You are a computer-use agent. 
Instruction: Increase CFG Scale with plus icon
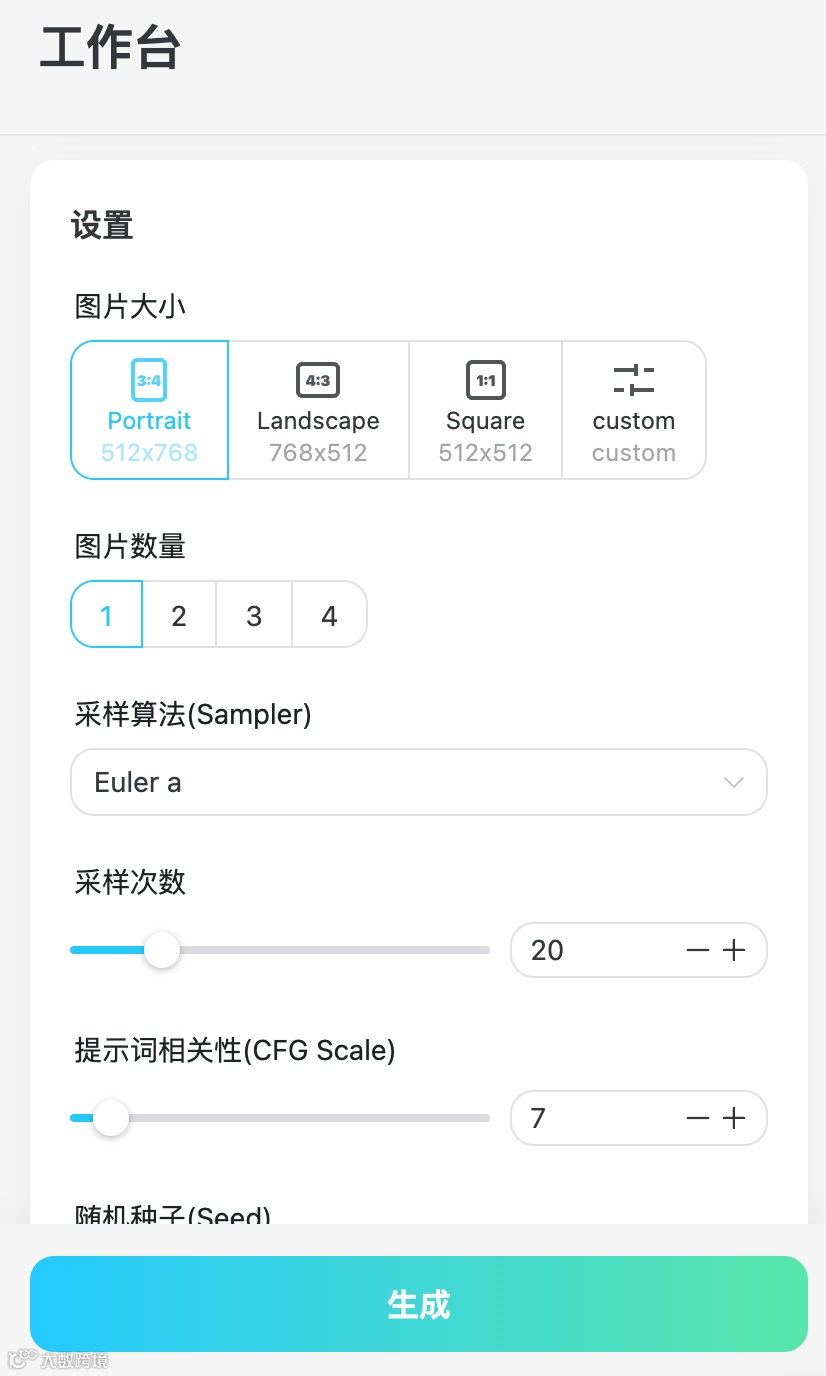coord(735,1118)
